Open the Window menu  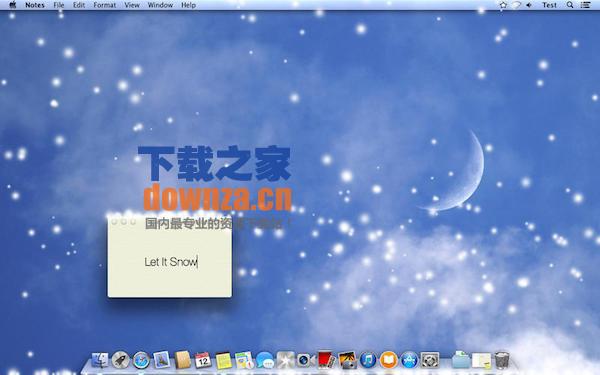click(x=160, y=5)
